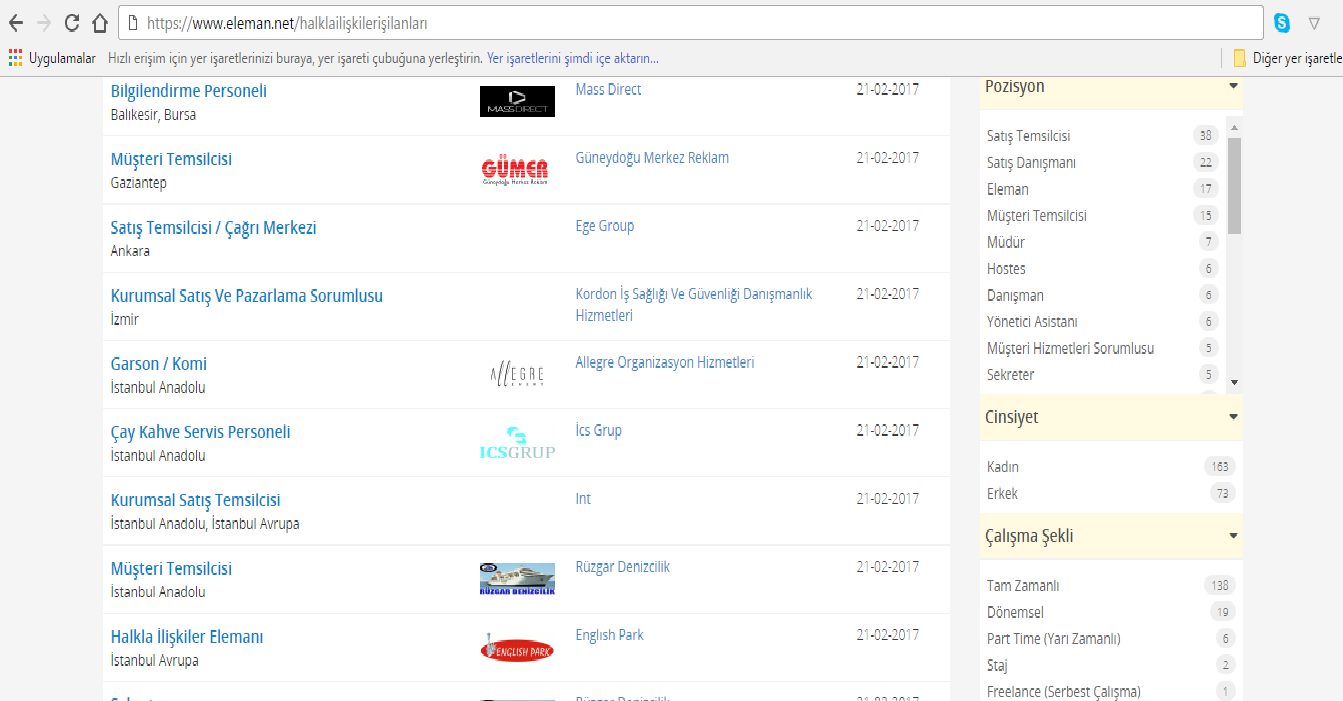Screen dimensions: 1343x701
Task: Open the browser home page icon
Action: pos(99,22)
